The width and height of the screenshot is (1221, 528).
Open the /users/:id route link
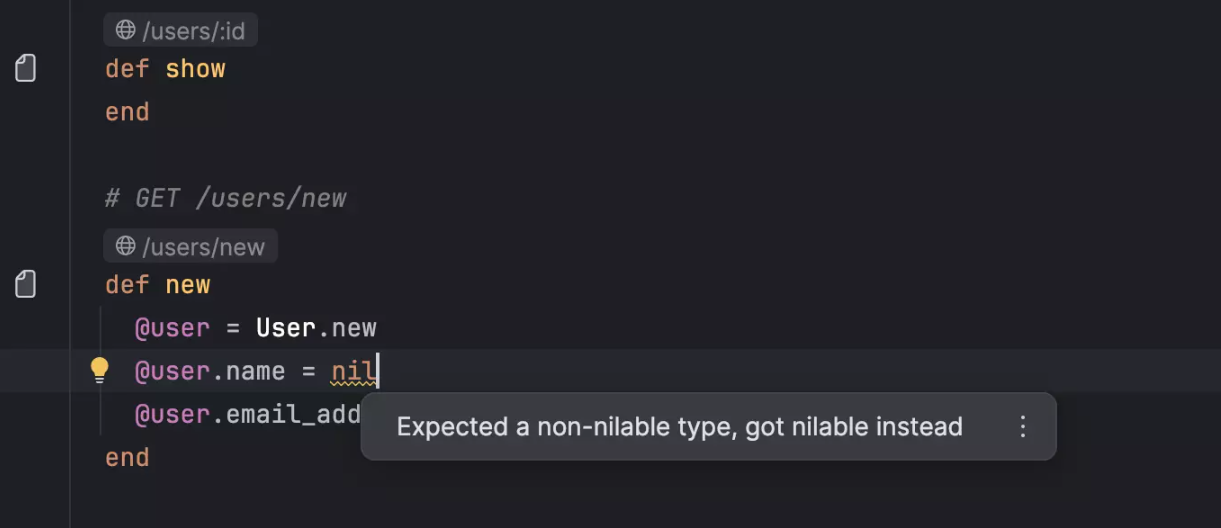coord(194,31)
